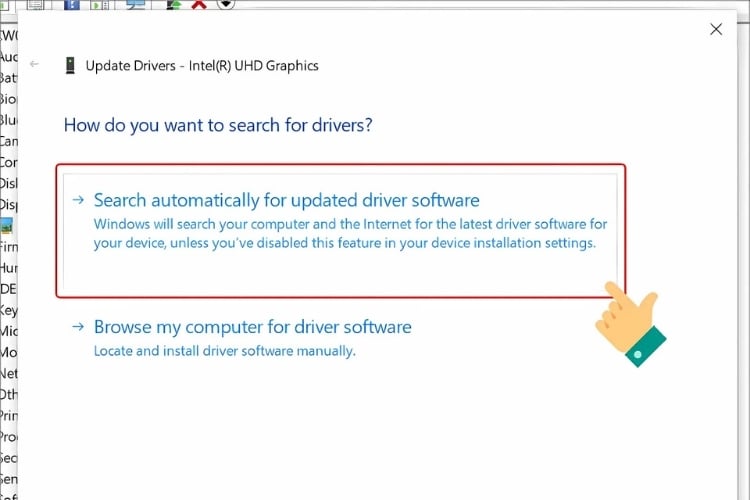This screenshot has width=750, height=500.
Task: Click the monitor scan for hardware changes icon
Action: point(135,5)
